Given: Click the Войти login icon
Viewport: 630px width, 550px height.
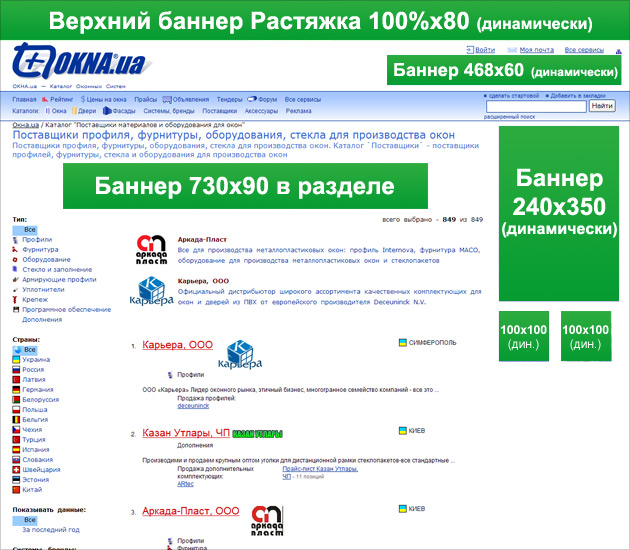Looking at the screenshot, I should tap(470, 50).
